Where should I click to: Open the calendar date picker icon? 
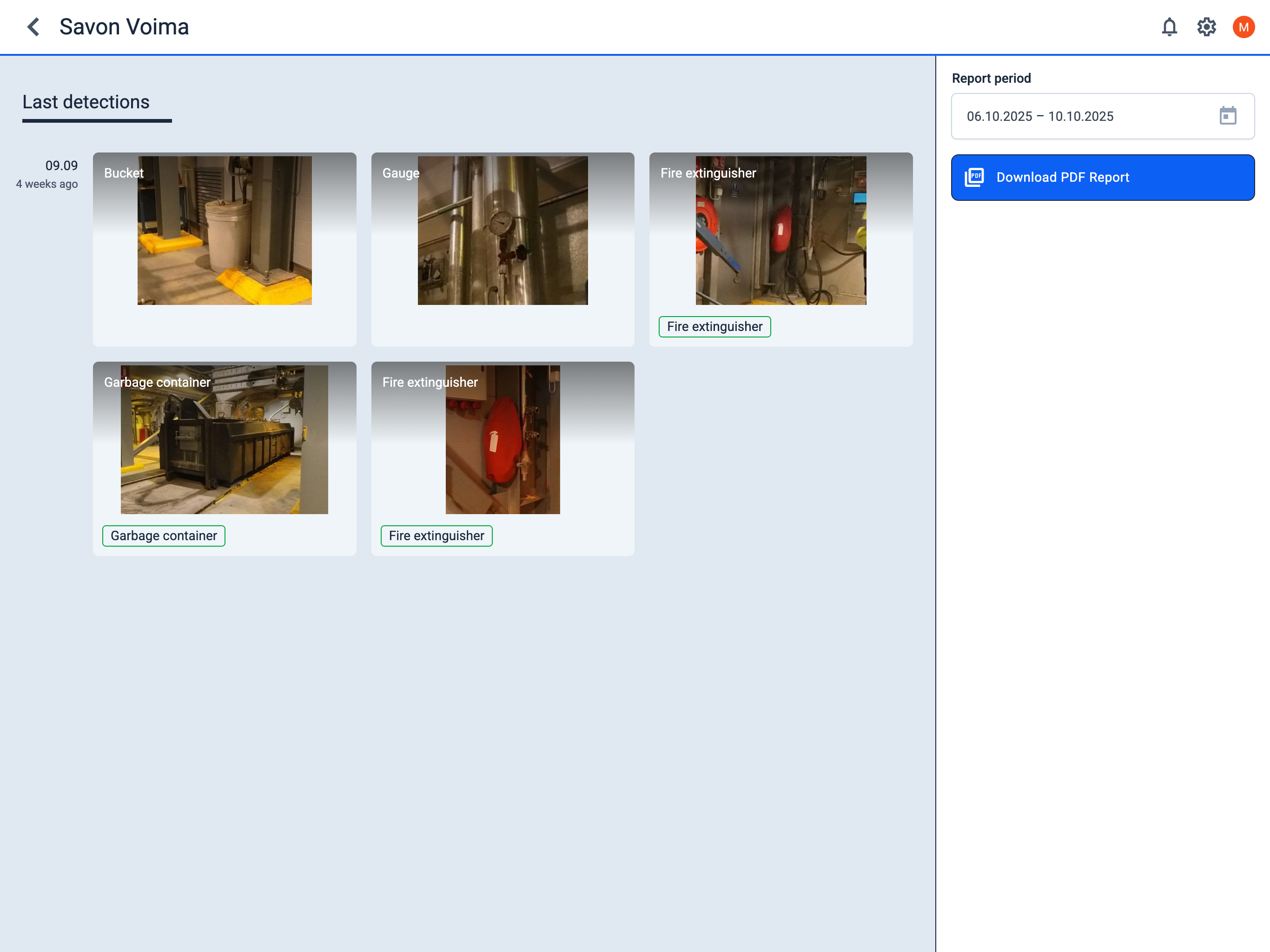[1228, 116]
